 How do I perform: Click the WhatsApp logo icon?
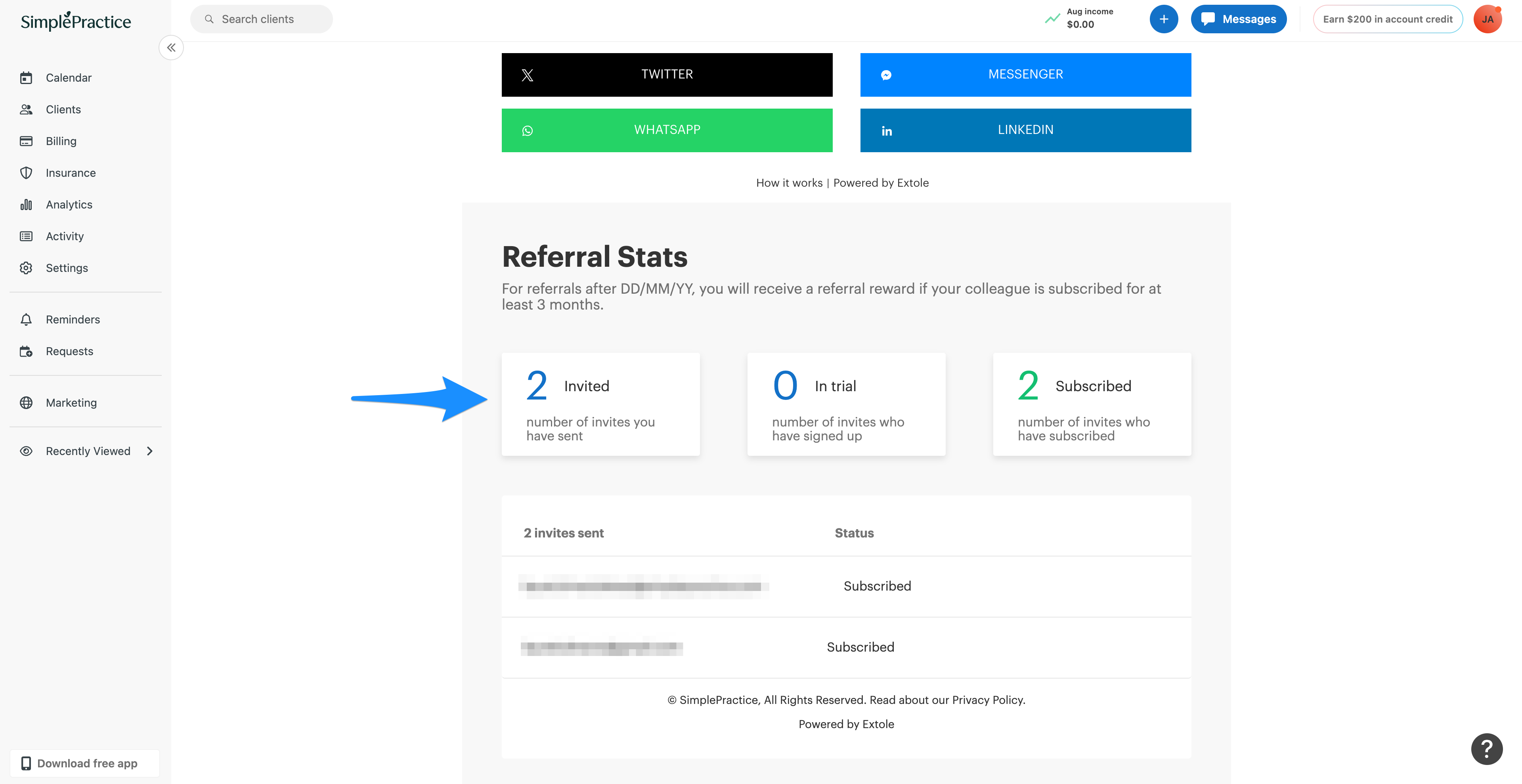(527, 130)
